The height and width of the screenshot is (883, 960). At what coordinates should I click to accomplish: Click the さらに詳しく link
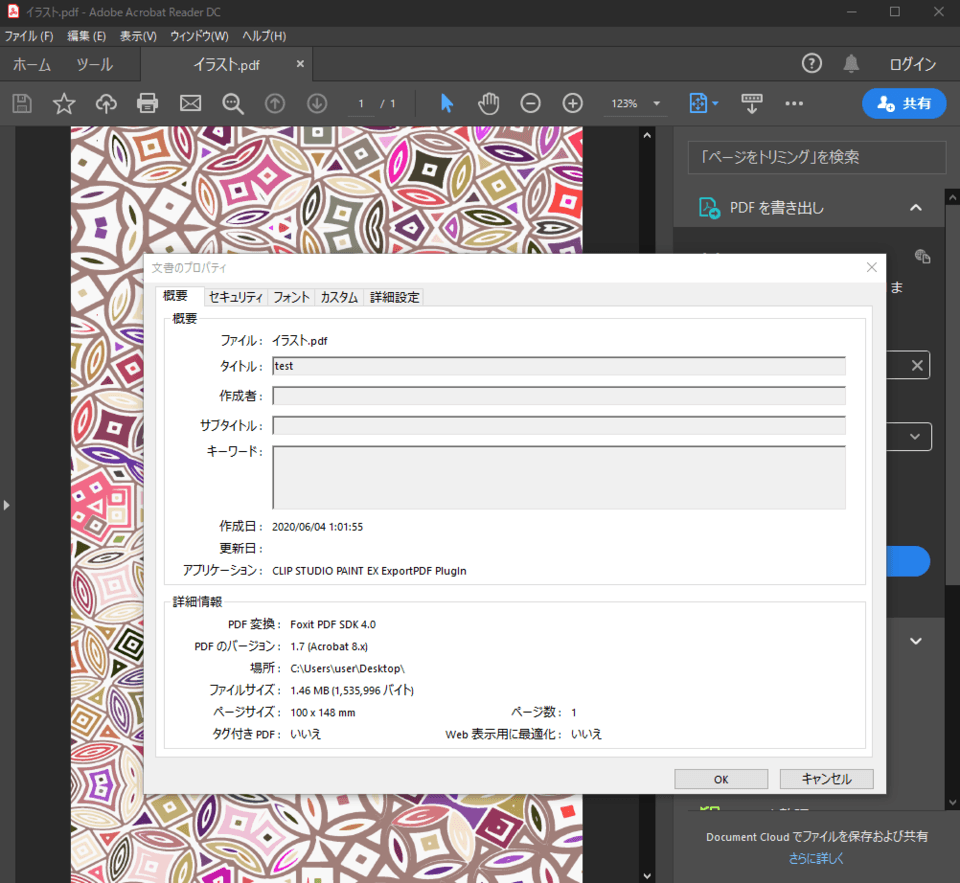coord(816,858)
